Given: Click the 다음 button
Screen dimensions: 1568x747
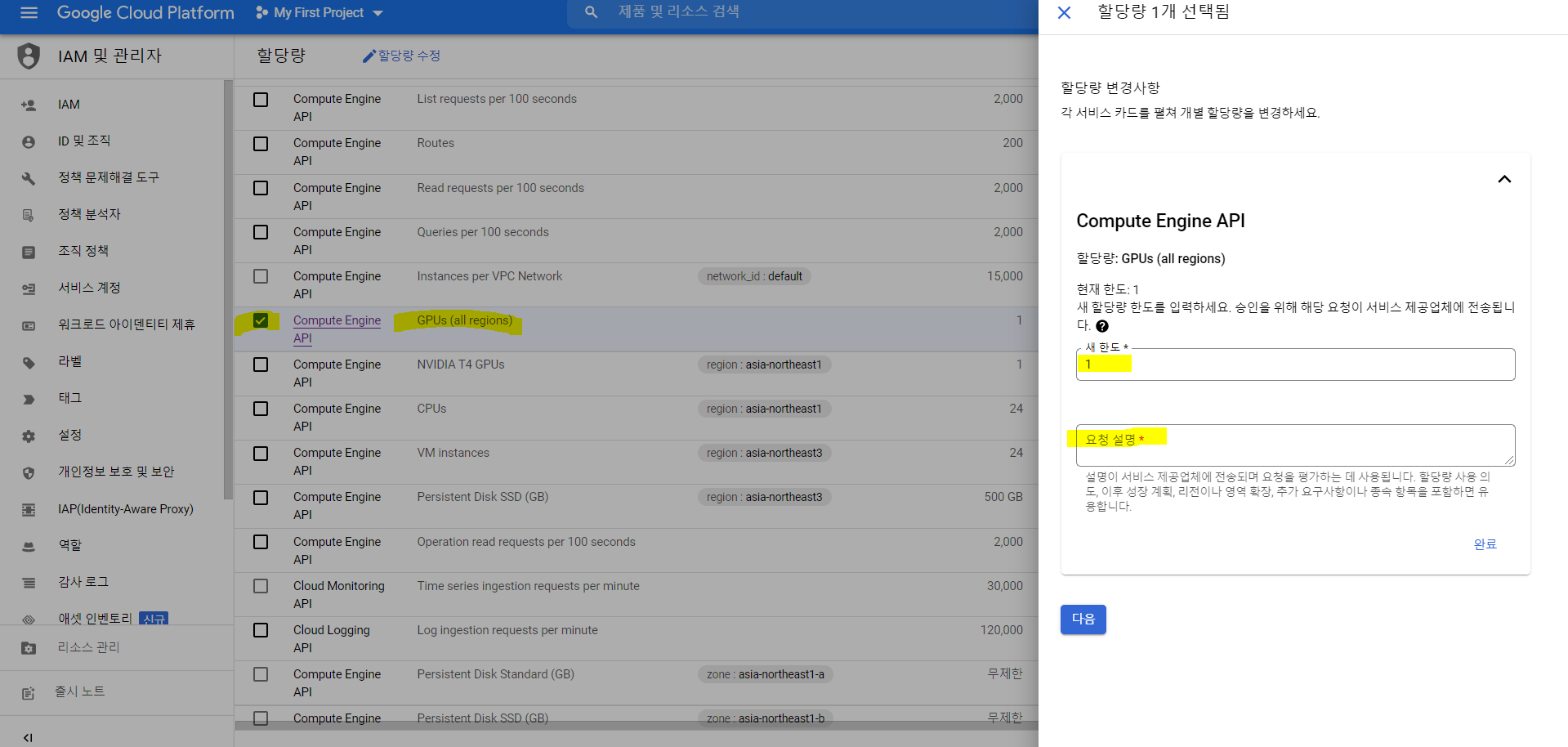Looking at the screenshot, I should pos(1083,620).
